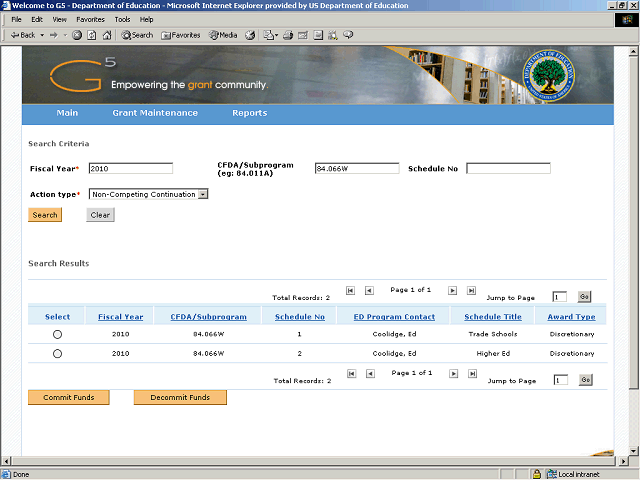Image resolution: width=640 pixels, height=480 pixels.
Task: Click the Schedule No input field
Action: (x=508, y=169)
